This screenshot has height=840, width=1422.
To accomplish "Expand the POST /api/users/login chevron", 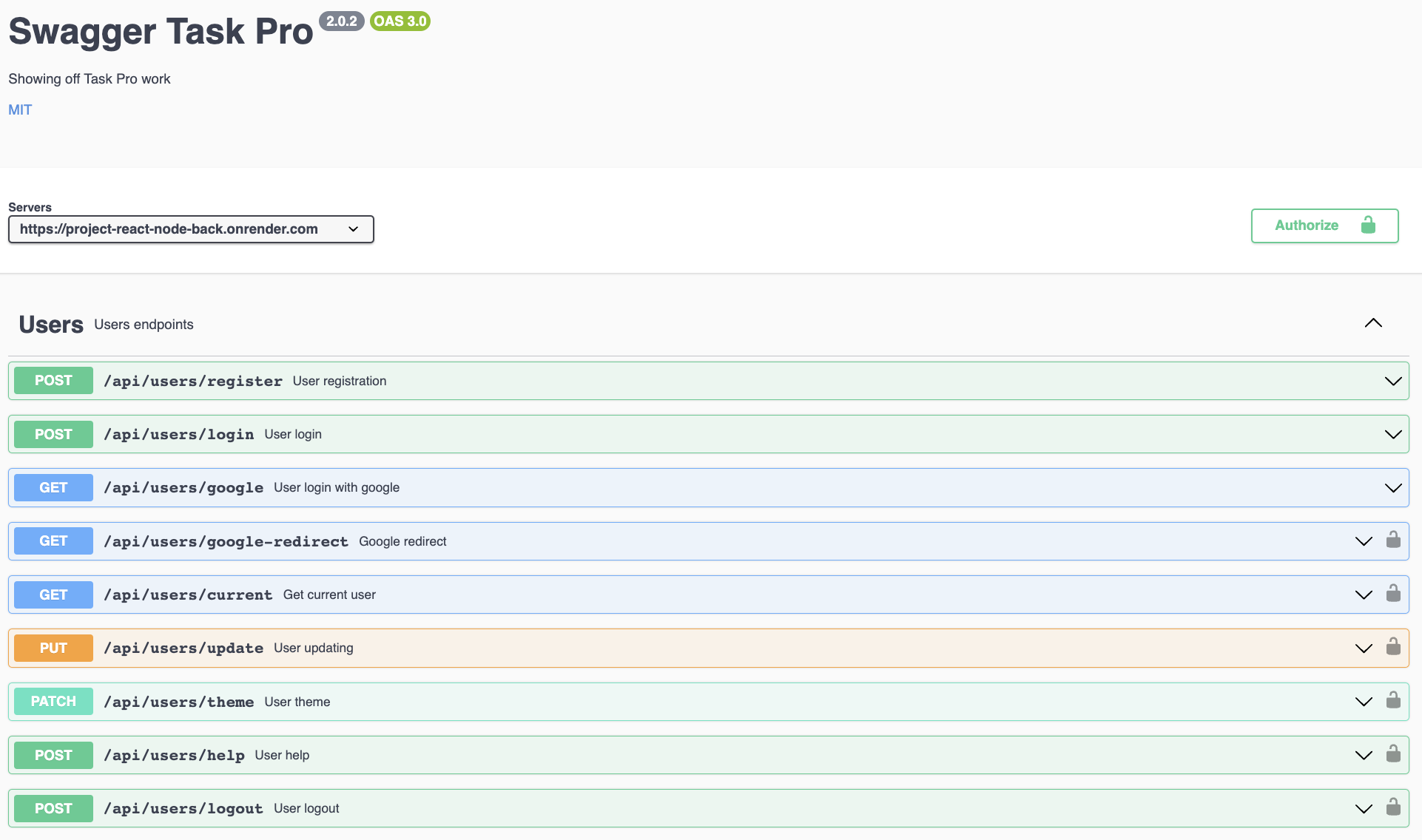I will pos(1393,434).
